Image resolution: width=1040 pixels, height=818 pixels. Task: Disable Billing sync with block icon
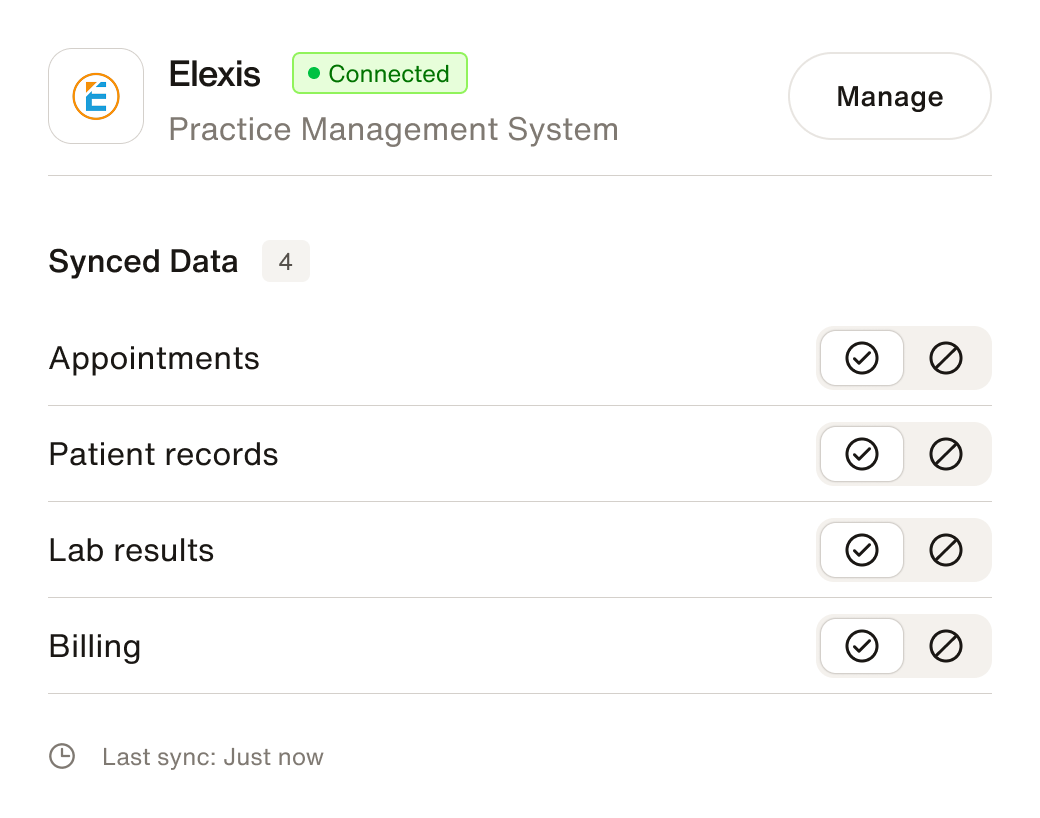(945, 646)
